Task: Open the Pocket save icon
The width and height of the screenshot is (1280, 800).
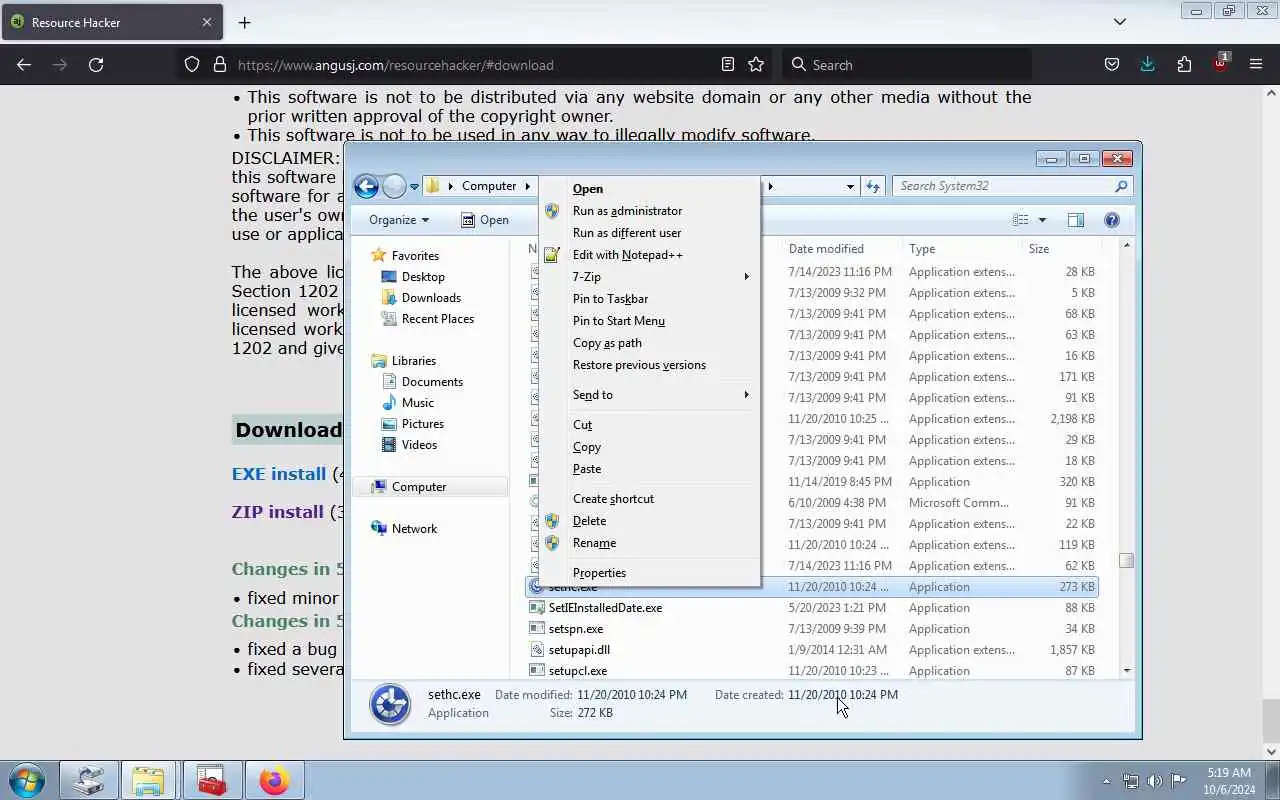Action: [x=1111, y=64]
